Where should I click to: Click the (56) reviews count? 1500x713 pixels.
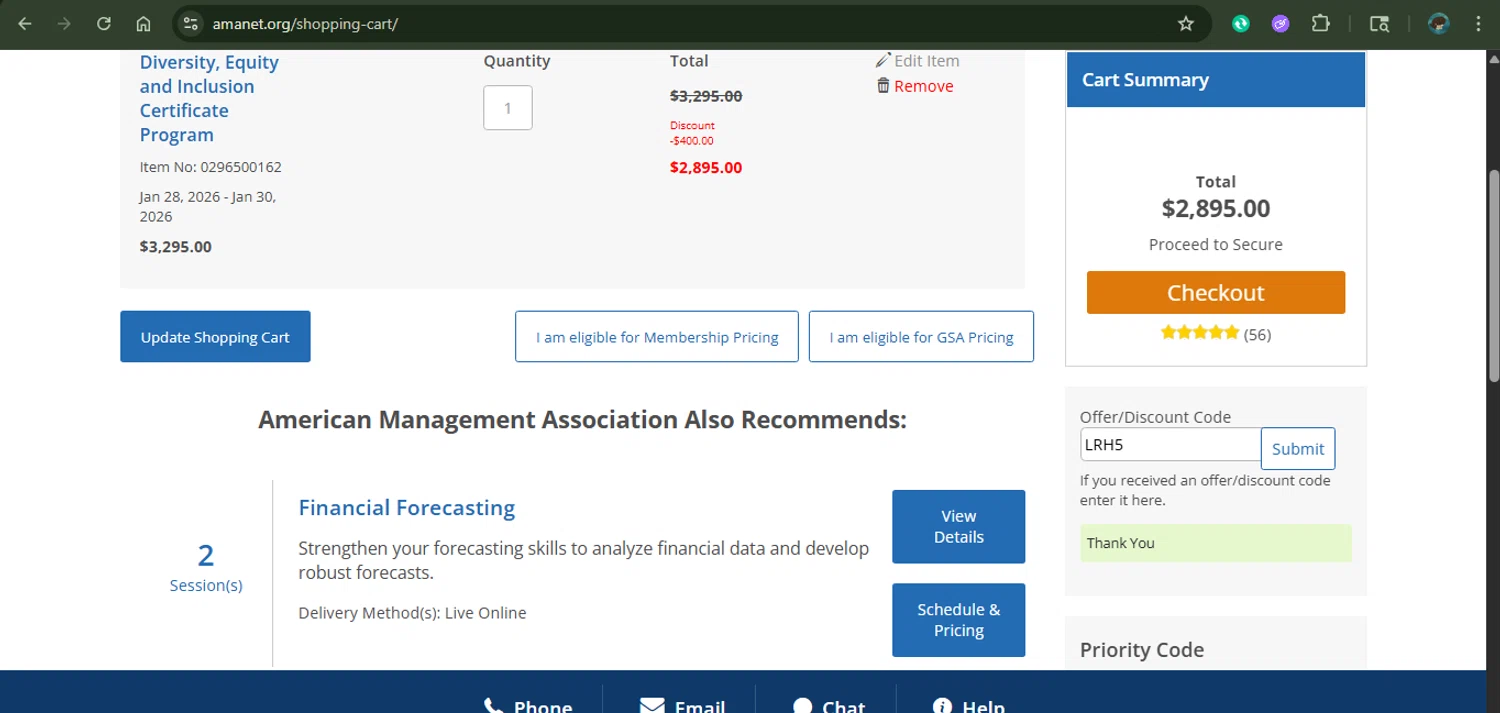[1257, 334]
